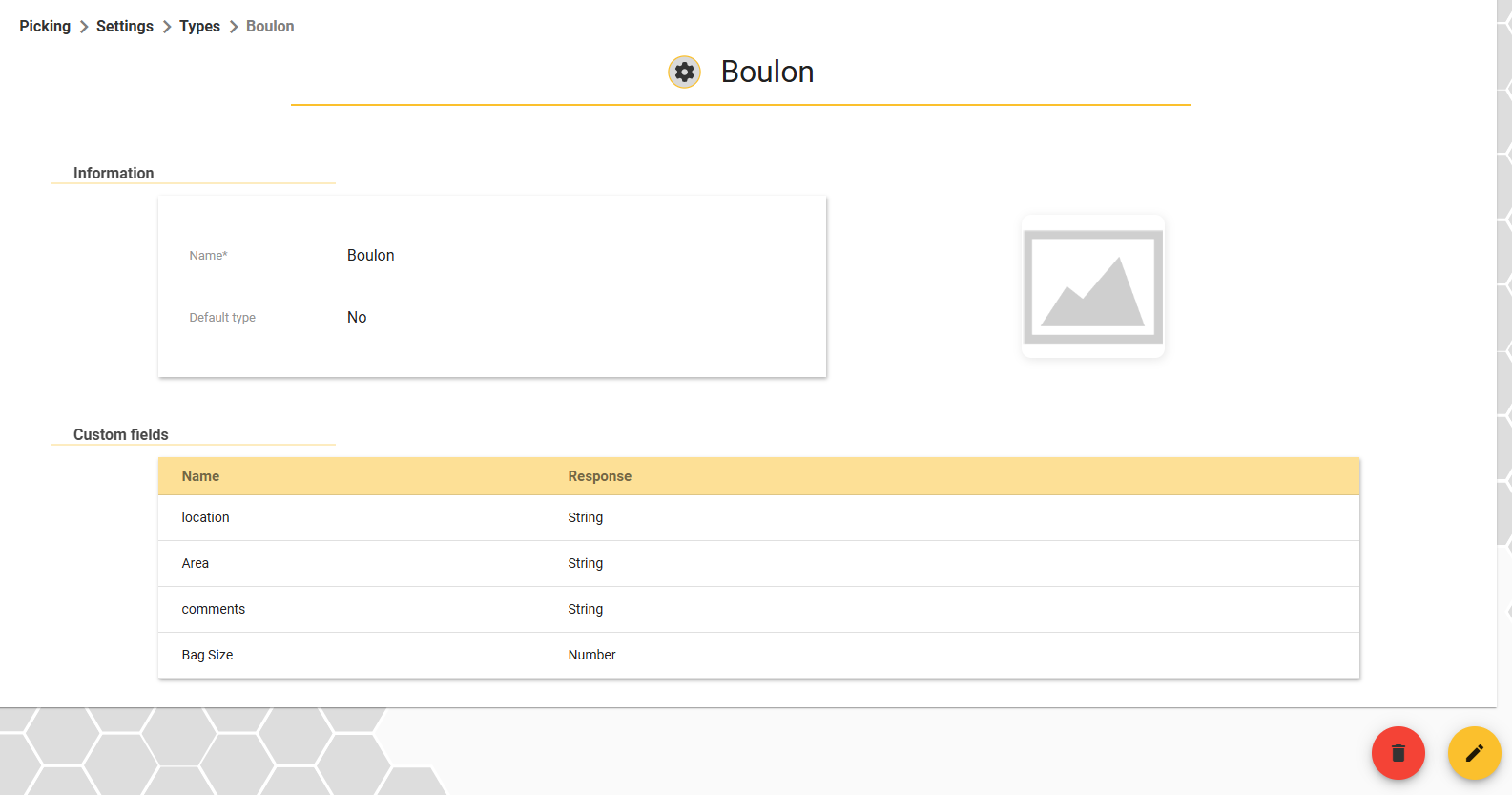This screenshot has height=795, width=1512.
Task: Click the gear icon beside Boulon title
Action: [x=684, y=72]
